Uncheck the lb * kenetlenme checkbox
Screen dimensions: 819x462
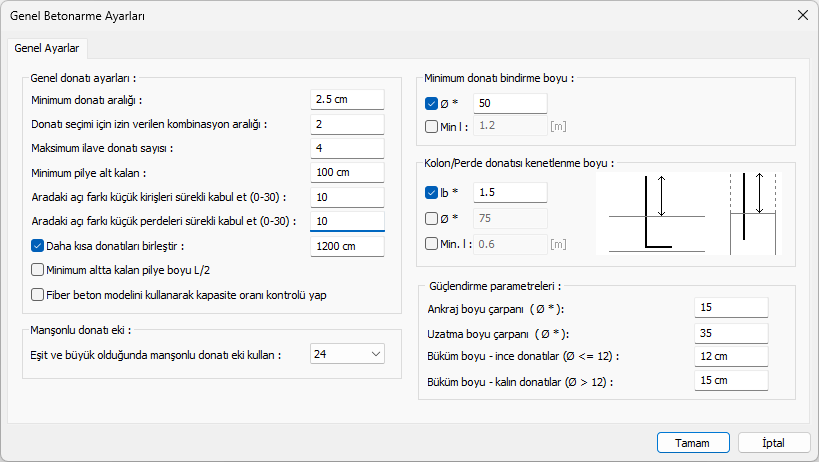(431, 192)
